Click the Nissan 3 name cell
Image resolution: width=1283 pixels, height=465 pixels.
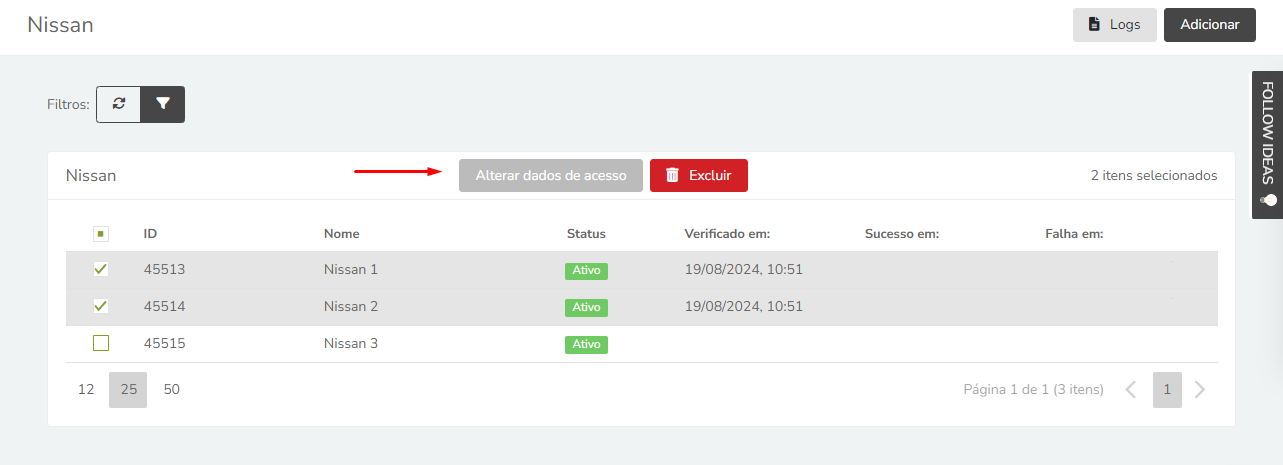click(x=351, y=343)
